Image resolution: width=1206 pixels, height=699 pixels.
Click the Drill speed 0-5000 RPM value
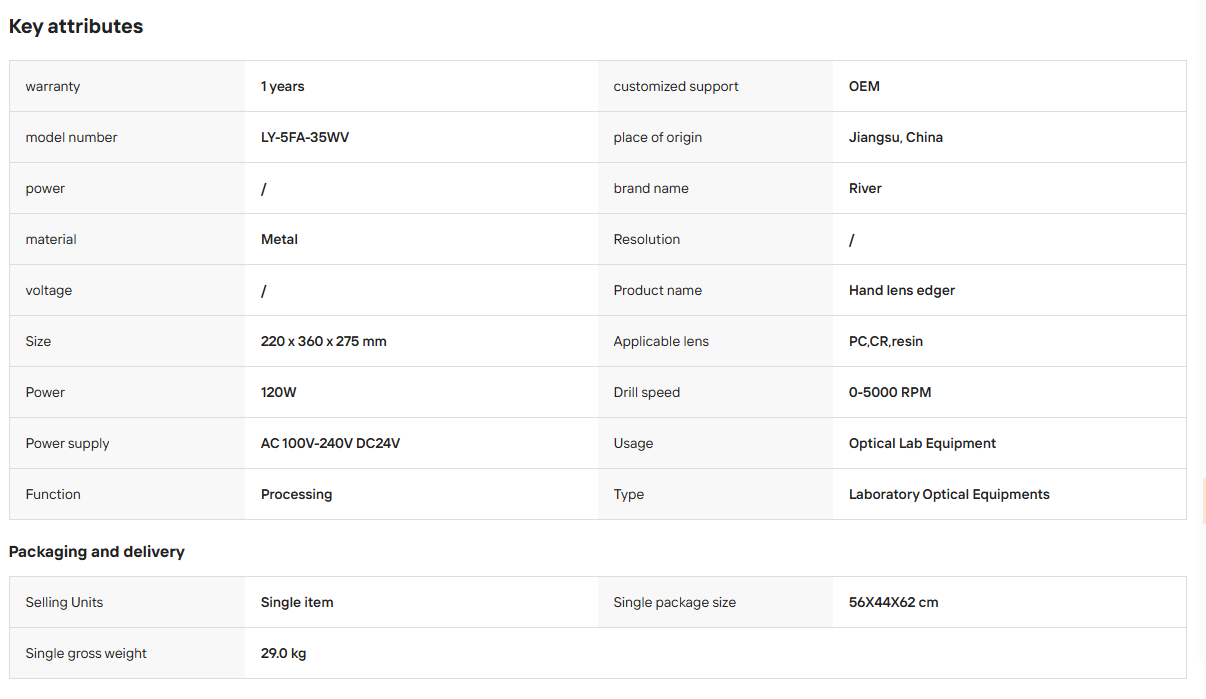(x=890, y=392)
